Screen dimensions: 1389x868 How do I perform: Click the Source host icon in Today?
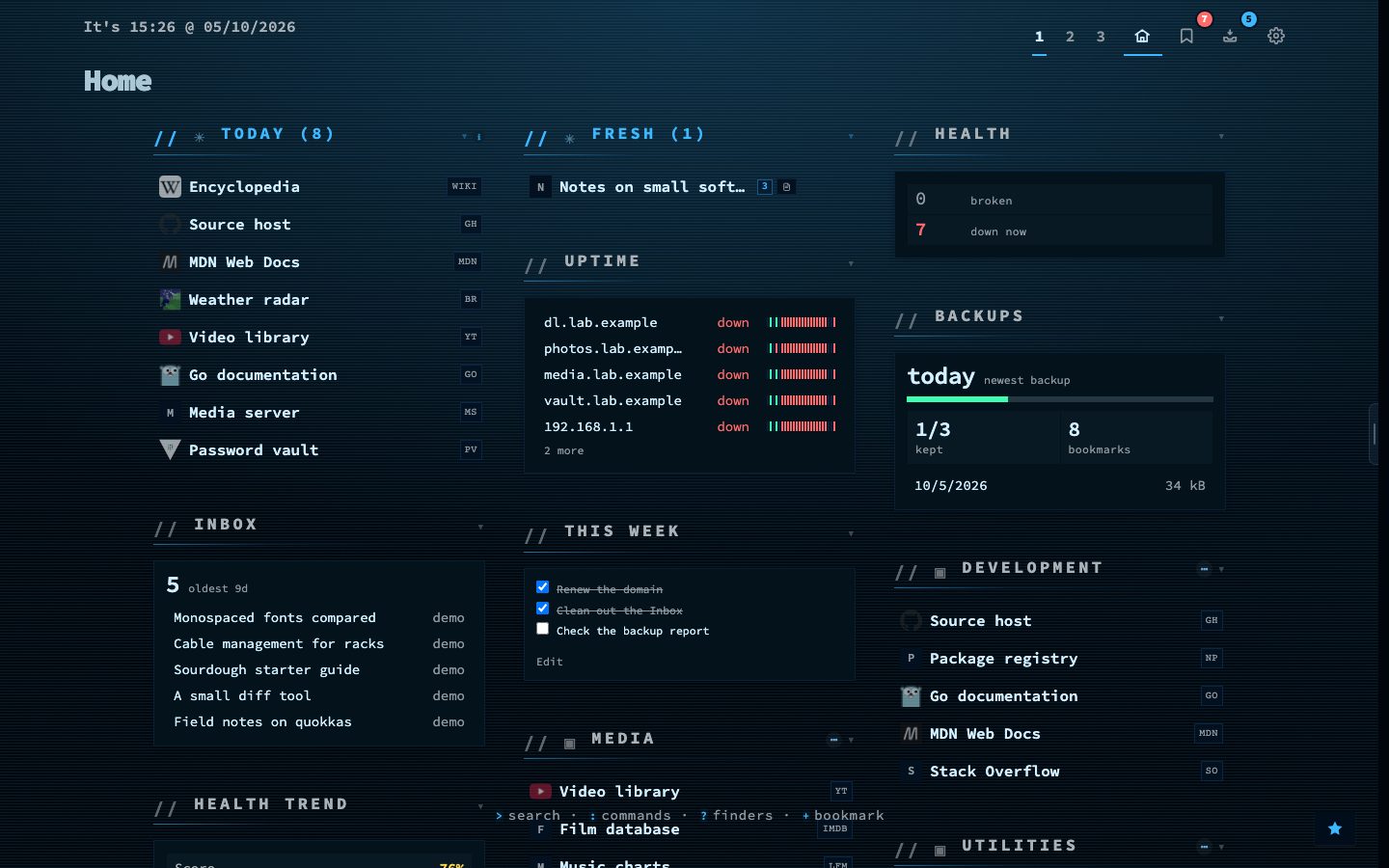pyautogui.click(x=170, y=225)
